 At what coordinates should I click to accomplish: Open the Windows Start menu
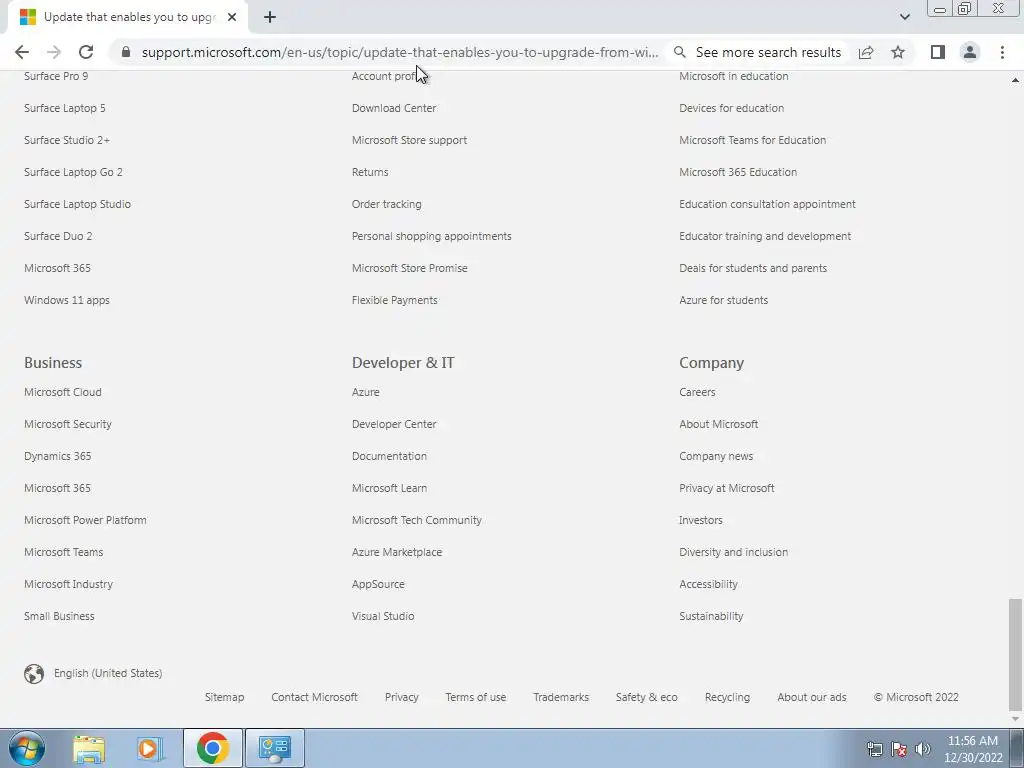point(27,748)
